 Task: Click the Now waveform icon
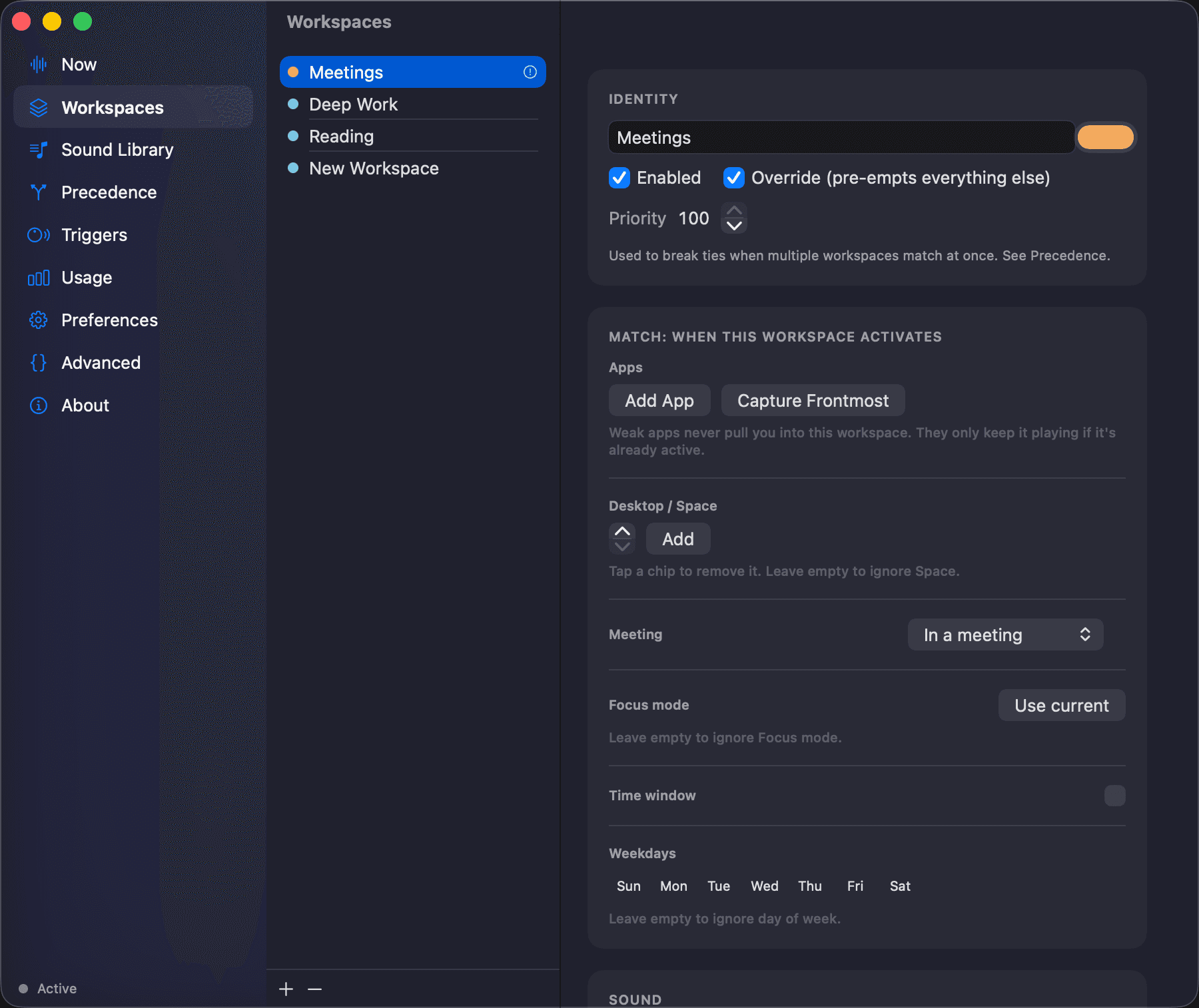(x=39, y=65)
